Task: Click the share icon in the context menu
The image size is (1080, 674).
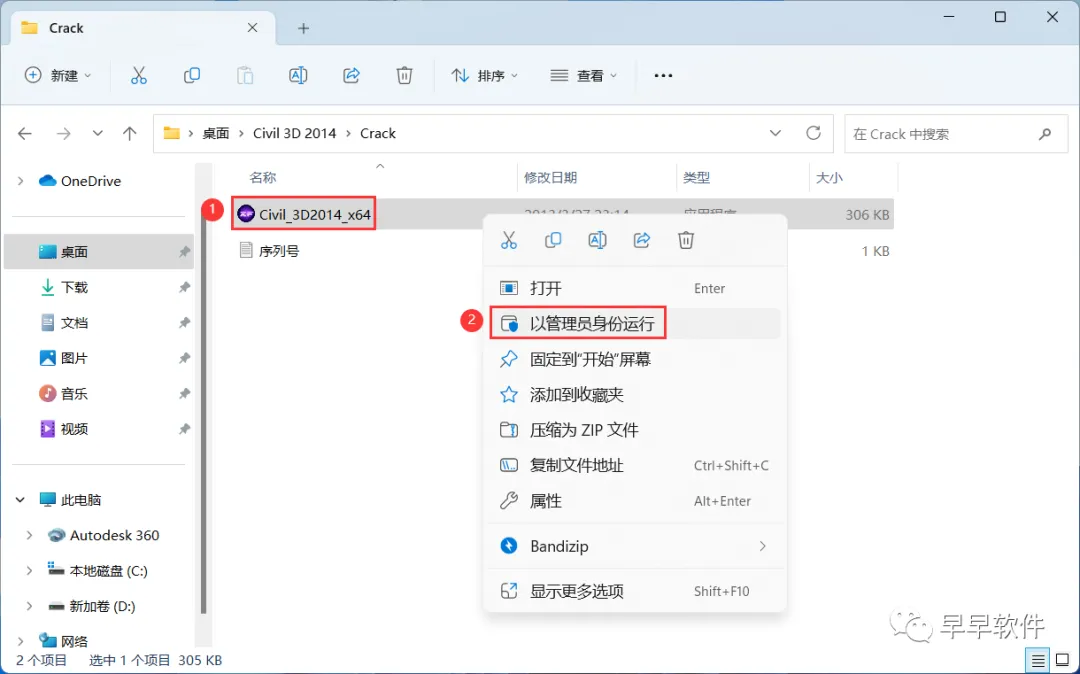Action: click(642, 240)
